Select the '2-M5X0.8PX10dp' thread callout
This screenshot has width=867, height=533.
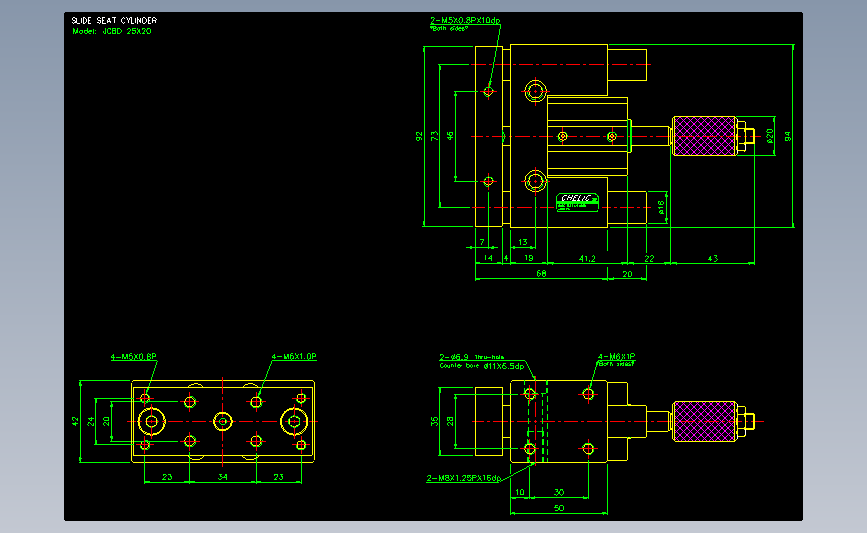pyautogui.click(x=465, y=20)
